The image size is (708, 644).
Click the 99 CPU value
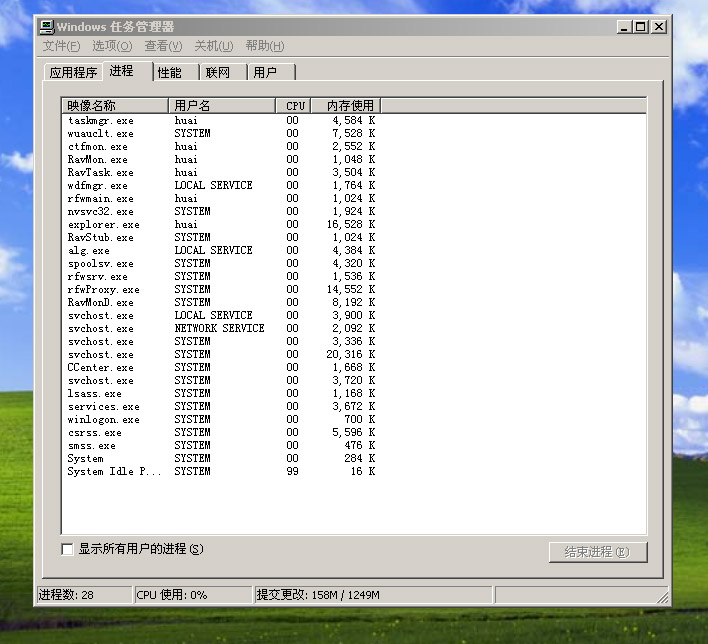coord(292,472)
